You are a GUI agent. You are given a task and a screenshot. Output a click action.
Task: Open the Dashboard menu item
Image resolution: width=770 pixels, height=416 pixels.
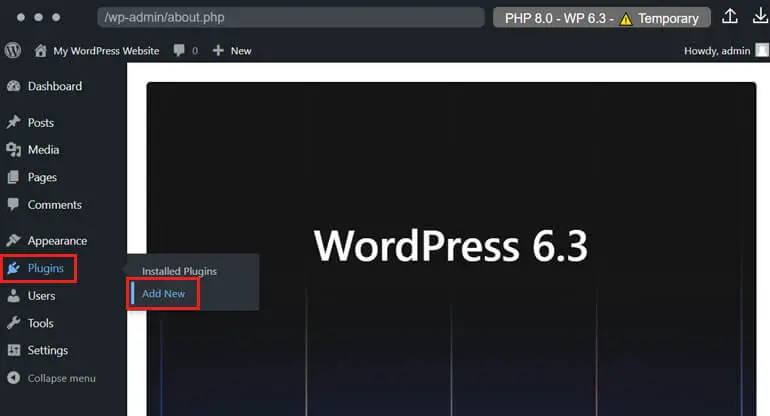click(x=55, y=86)
